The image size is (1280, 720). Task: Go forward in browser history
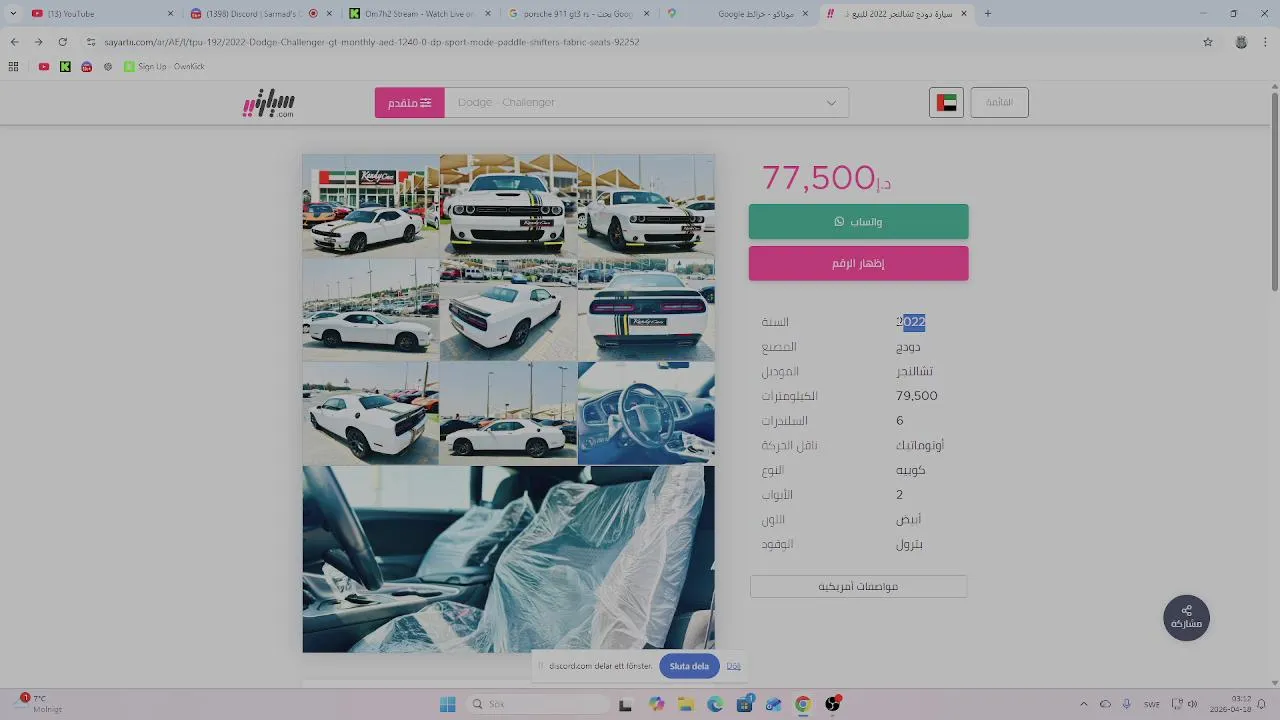tap(38, 42)
